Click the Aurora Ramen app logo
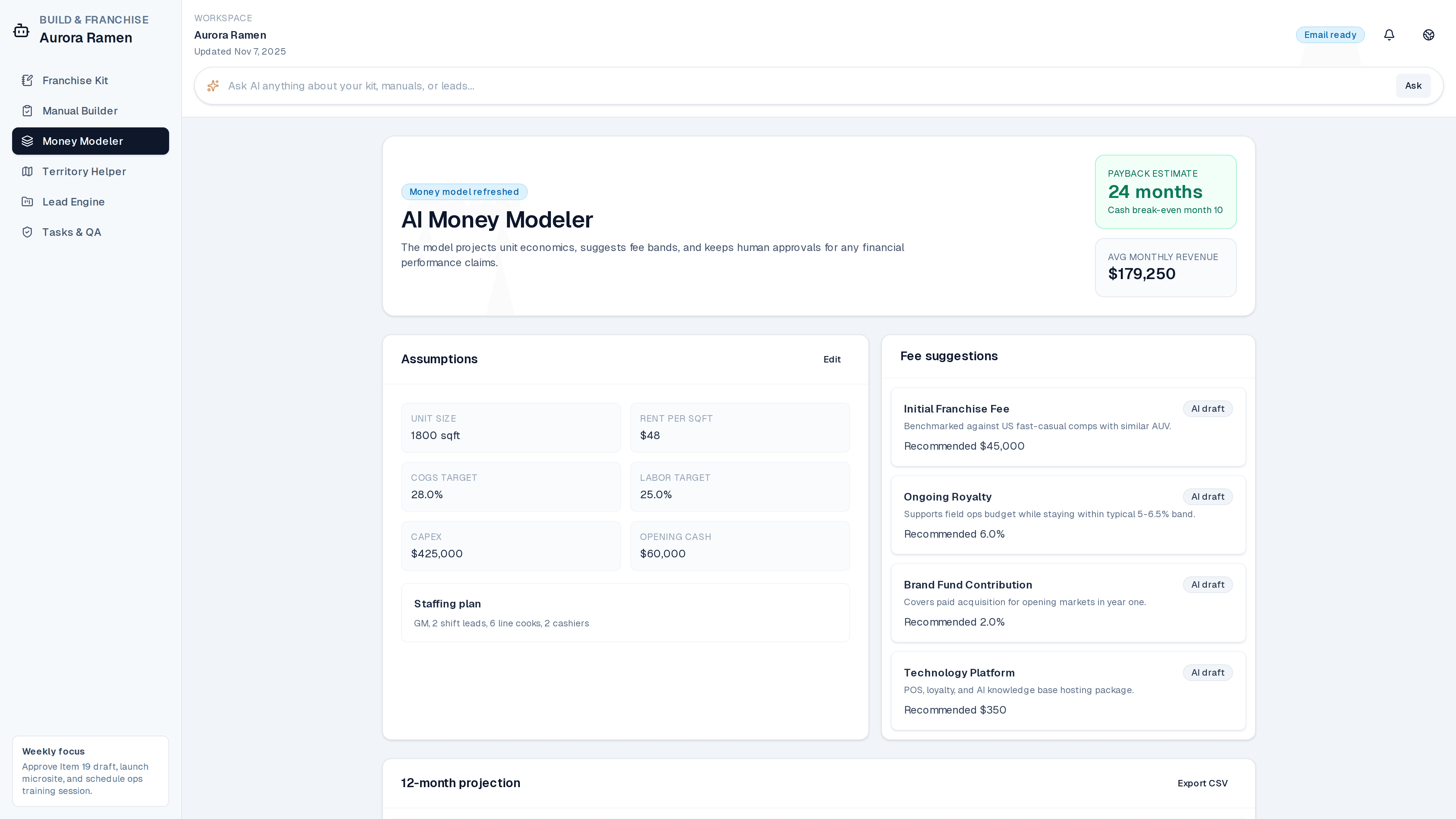The image size is (1456, 819). coord(21,30)
